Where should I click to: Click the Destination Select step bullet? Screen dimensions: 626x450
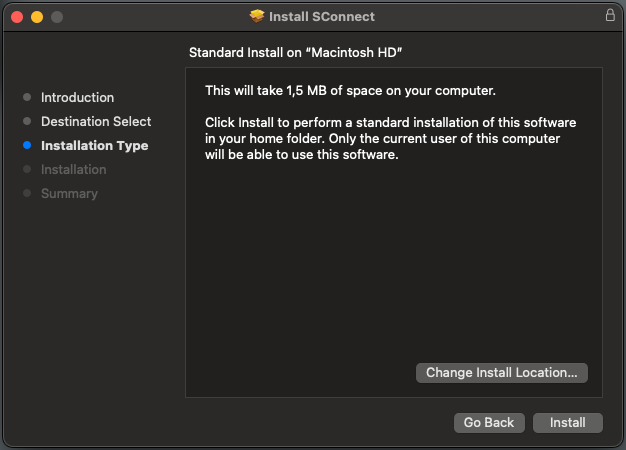click(27, 121)
